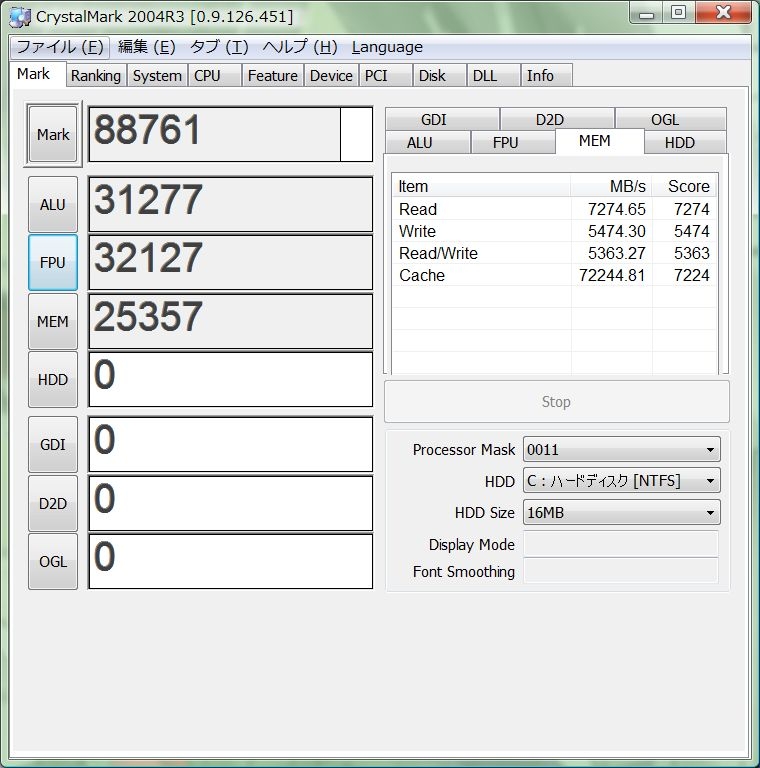This screenshot has width=760, height=768.
Task: Go to the Device tab
Action: click(331, 76)
